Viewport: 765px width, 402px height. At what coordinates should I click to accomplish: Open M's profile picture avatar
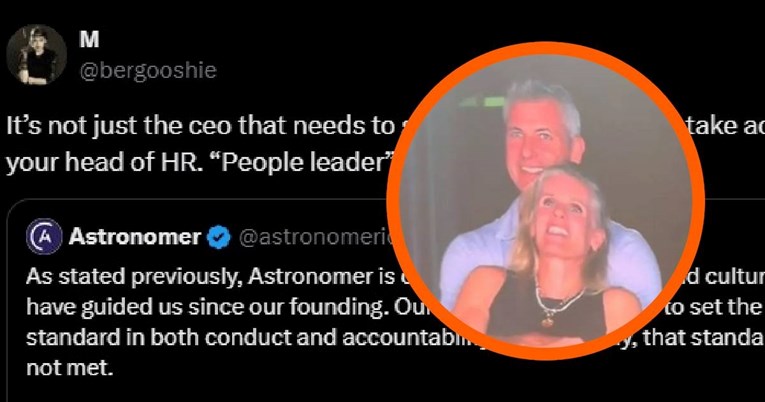coord(37,55)
